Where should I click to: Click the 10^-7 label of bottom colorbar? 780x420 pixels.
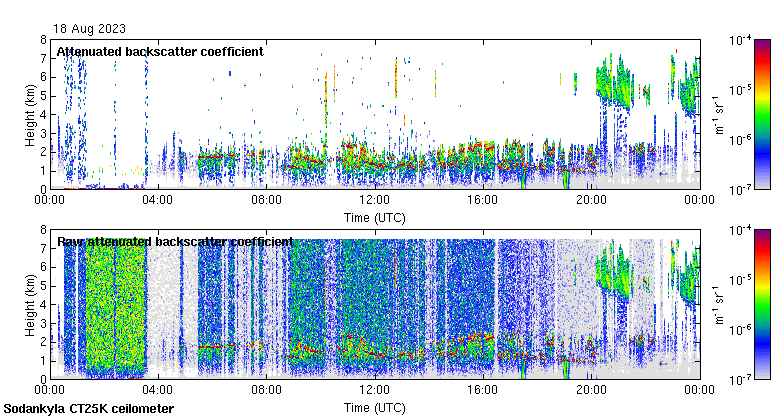pyautogui.click(x=740, y=380)
